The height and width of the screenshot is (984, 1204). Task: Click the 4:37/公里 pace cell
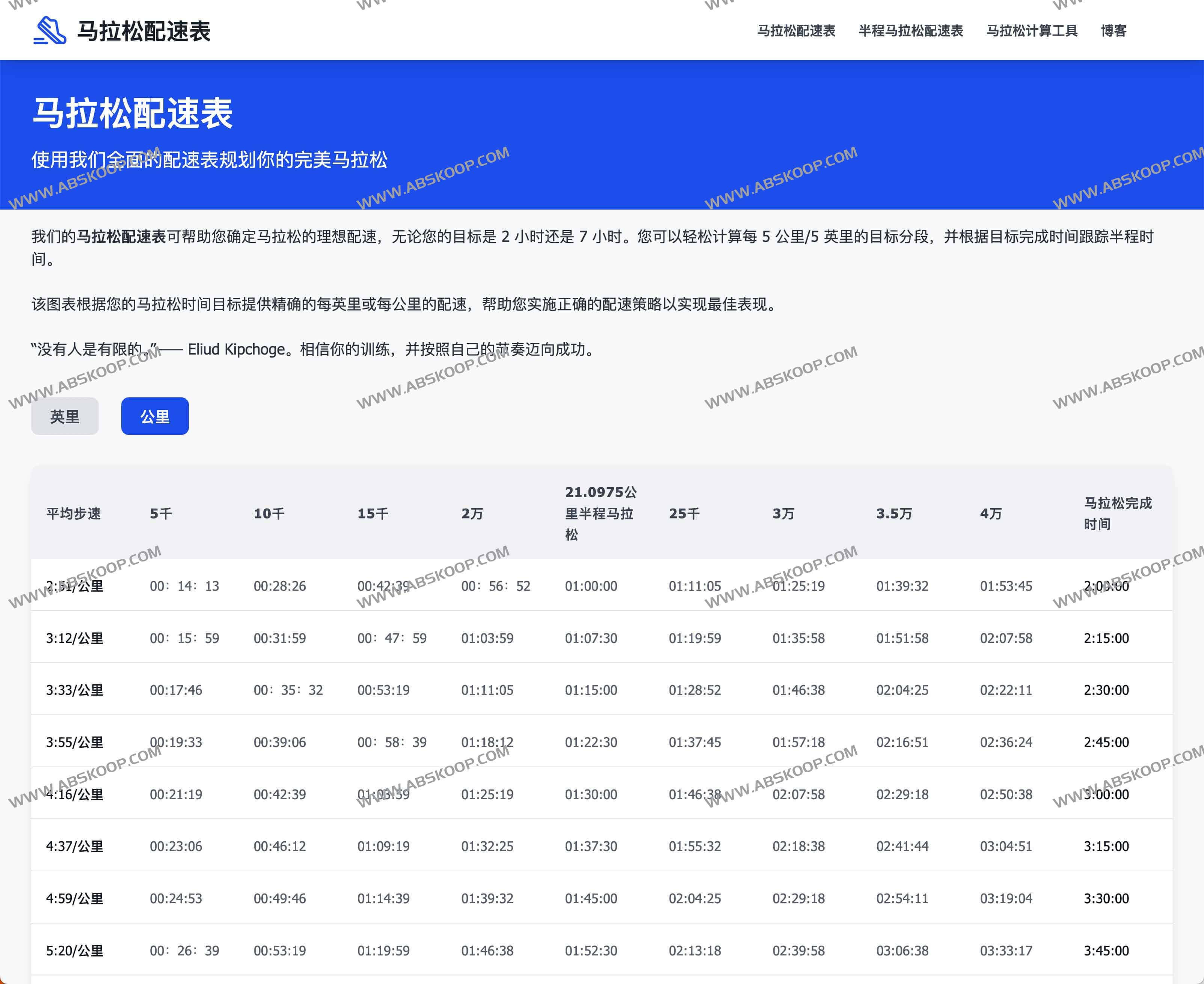point(74,846)
